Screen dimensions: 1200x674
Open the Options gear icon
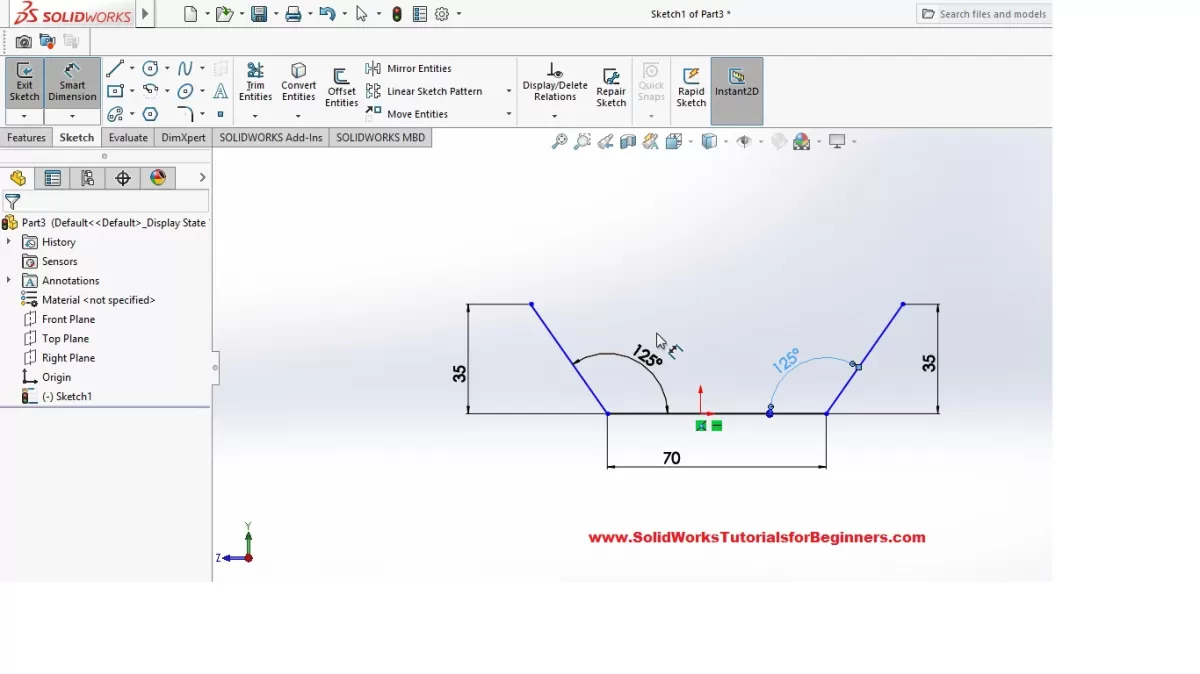[x=442, y=14]
